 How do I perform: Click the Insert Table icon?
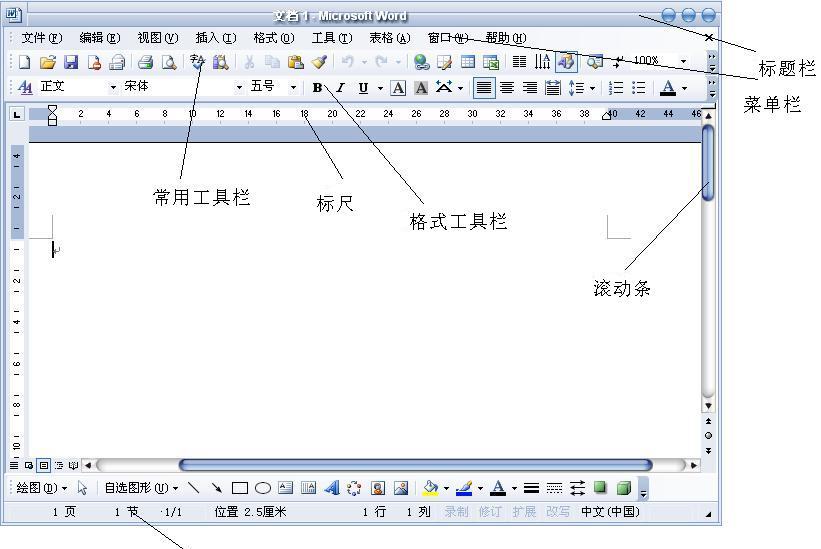468,62
